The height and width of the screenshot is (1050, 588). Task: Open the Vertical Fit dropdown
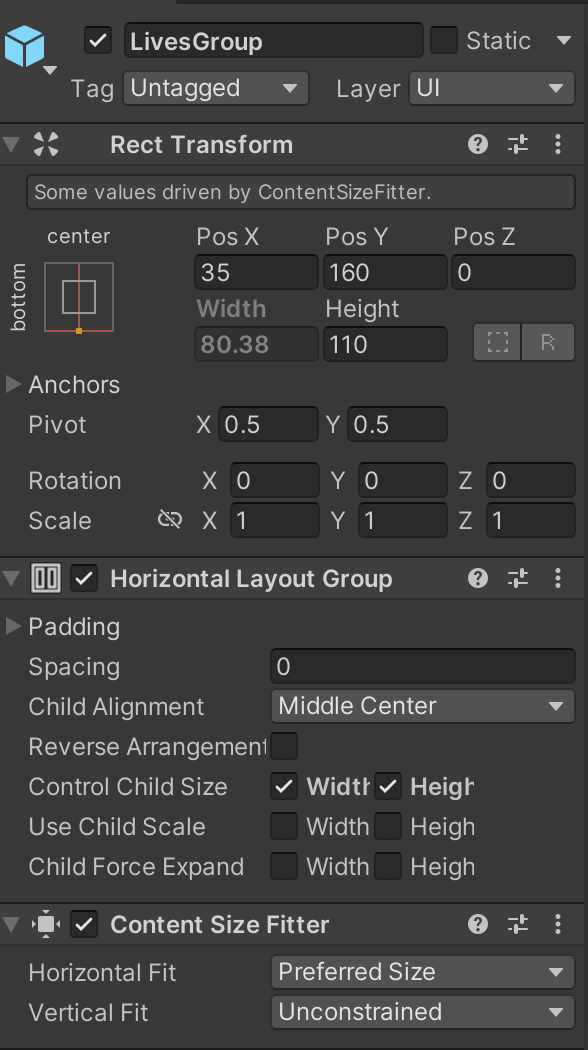point(421,1012)
